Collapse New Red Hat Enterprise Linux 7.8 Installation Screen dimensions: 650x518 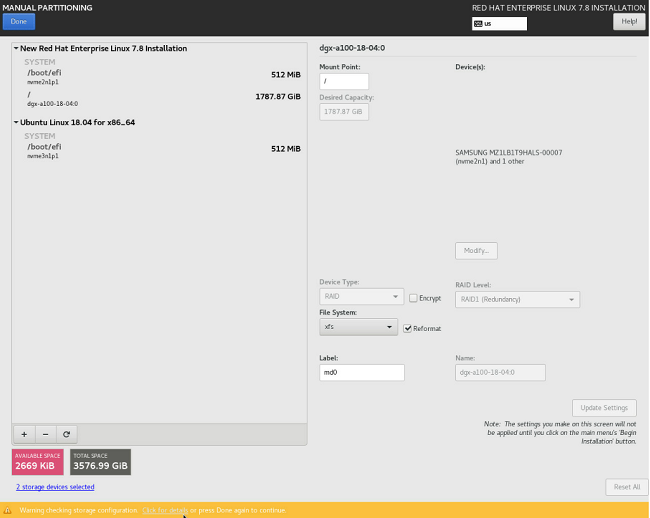click(x=17, y=48)
